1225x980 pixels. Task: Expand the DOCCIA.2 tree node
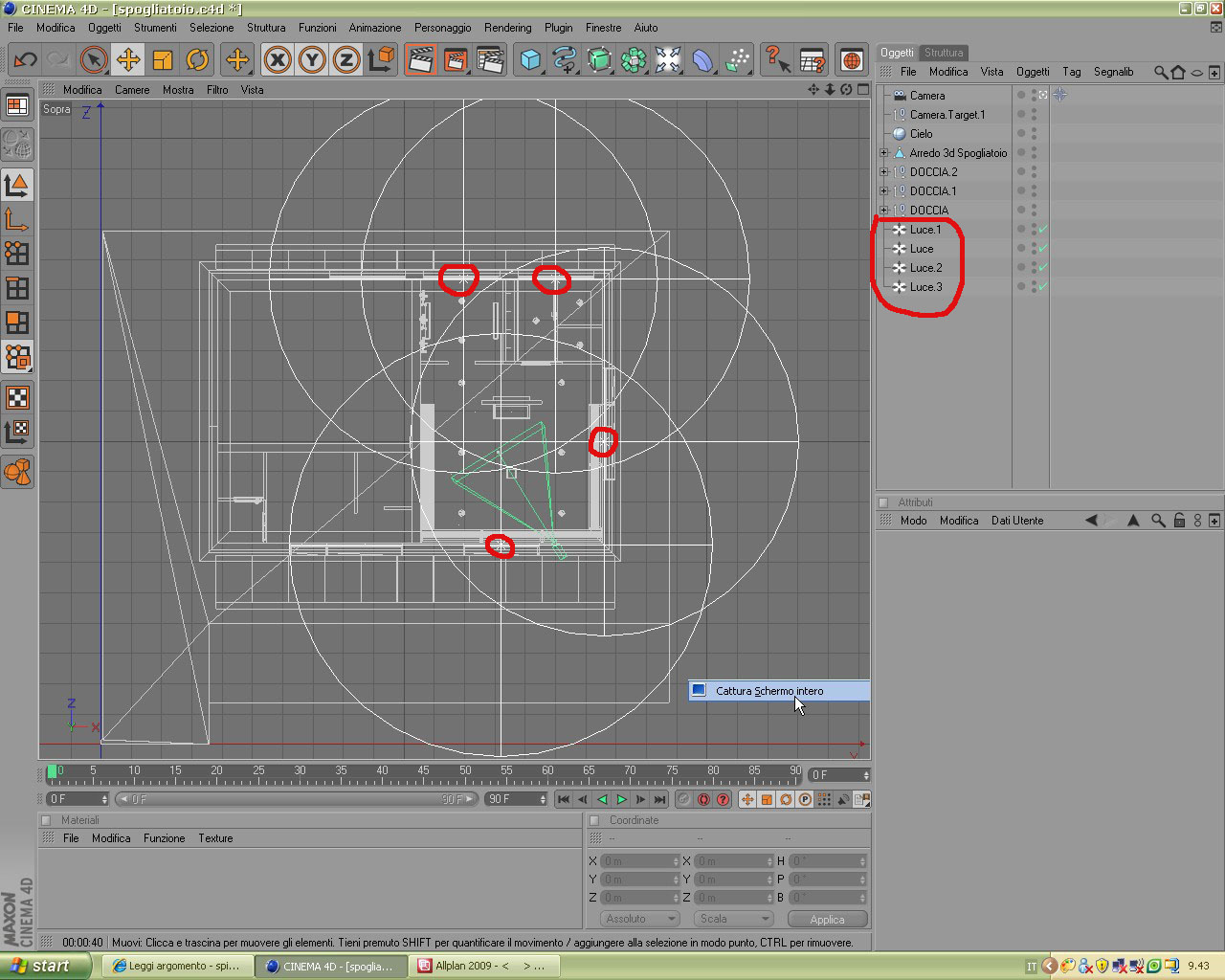[884, 172]
